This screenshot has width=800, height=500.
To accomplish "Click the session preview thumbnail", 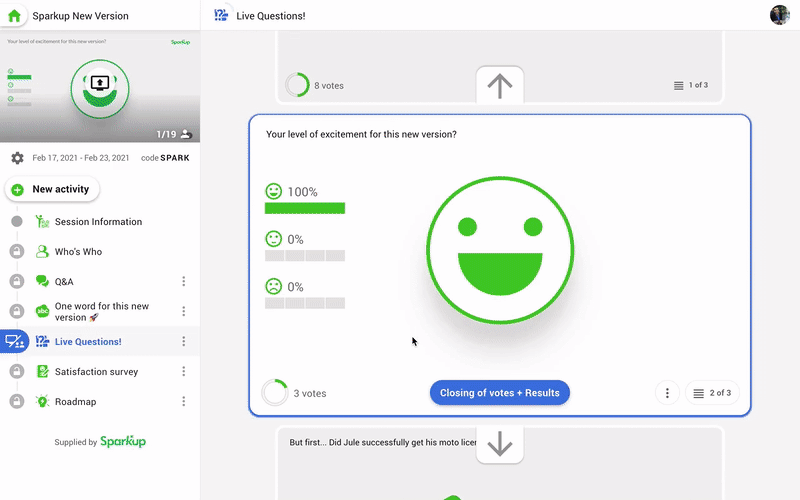I will coord(100,88).
